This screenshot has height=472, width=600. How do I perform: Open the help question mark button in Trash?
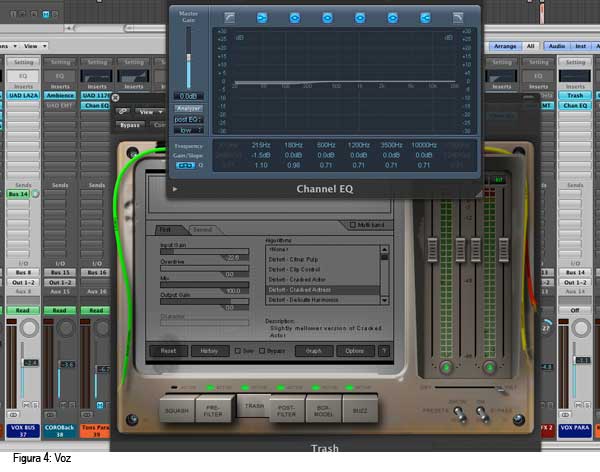(384, 351)
